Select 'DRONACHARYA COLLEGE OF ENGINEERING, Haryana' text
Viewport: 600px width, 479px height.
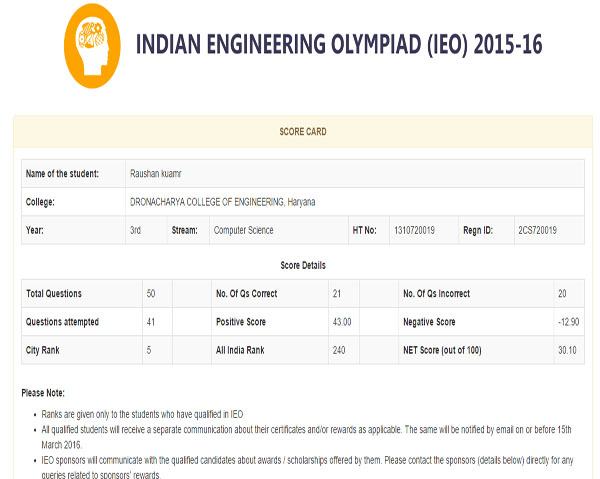pyautogui.click(x=222, y=202)
